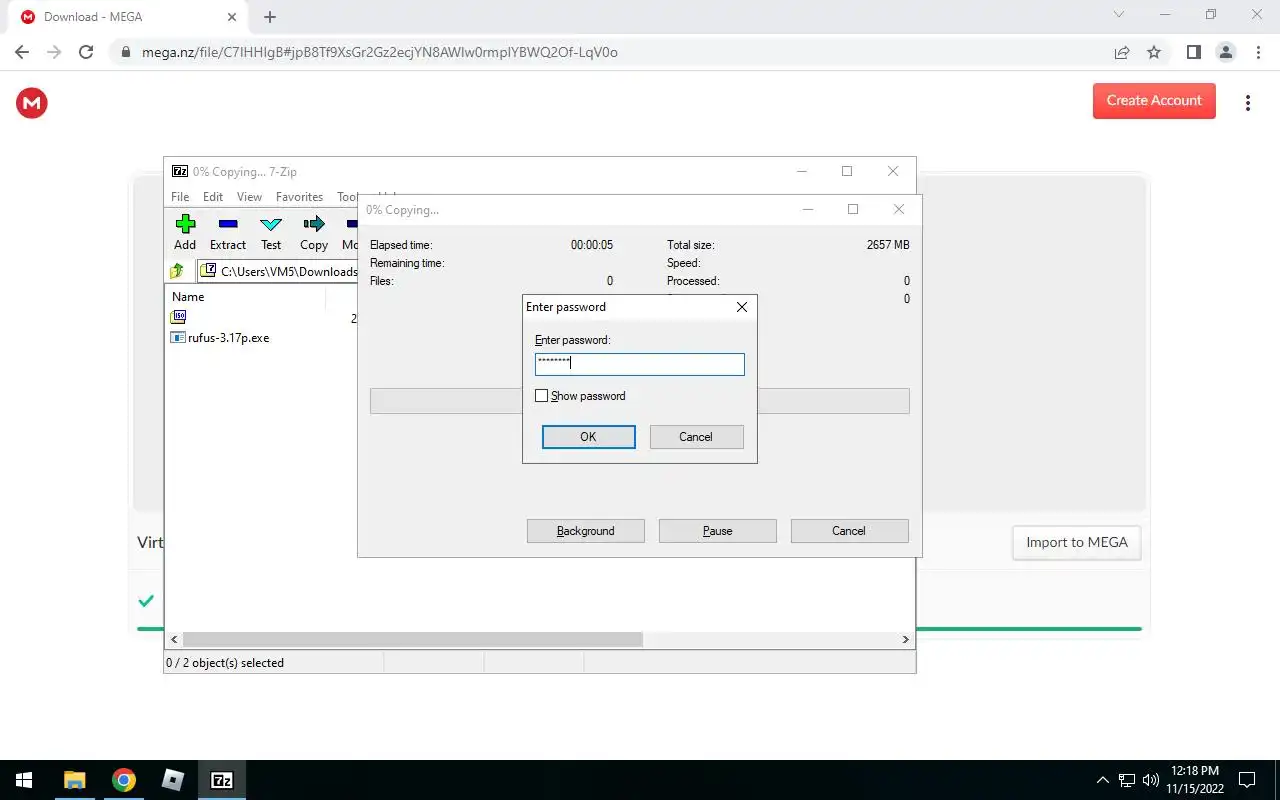Click the copying progress bar

coord(640,401)
